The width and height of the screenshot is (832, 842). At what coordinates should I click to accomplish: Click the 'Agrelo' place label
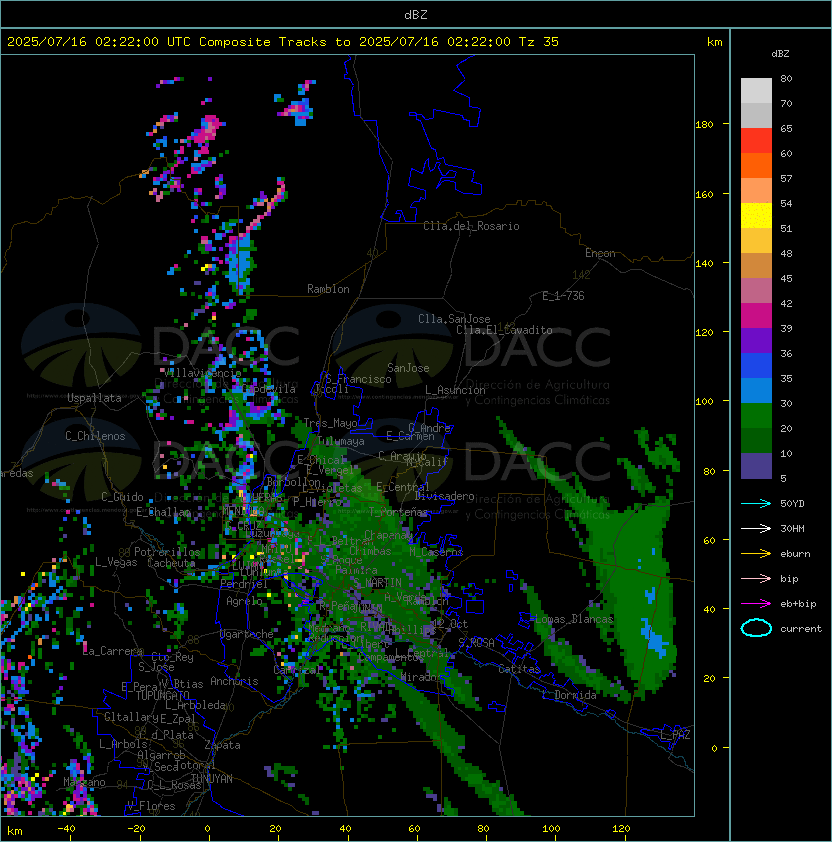click(244, 601)
